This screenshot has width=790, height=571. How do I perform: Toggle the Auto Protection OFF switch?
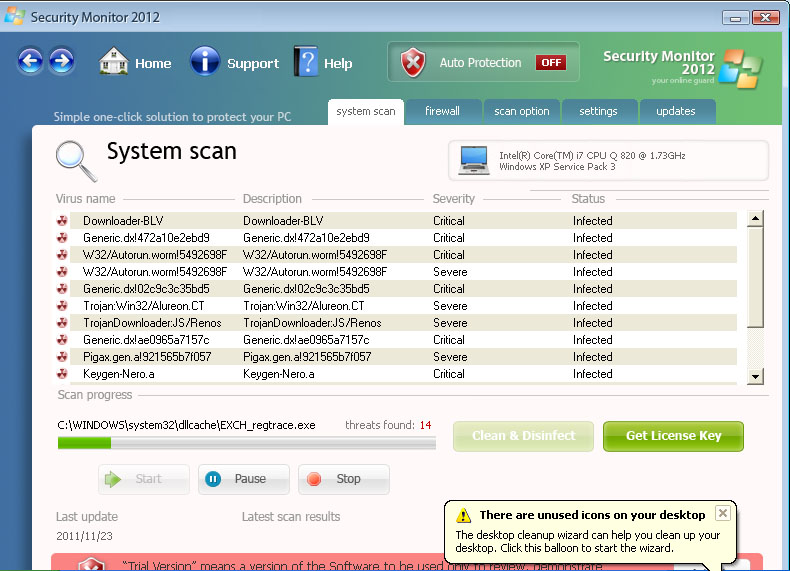pos(551,62)
